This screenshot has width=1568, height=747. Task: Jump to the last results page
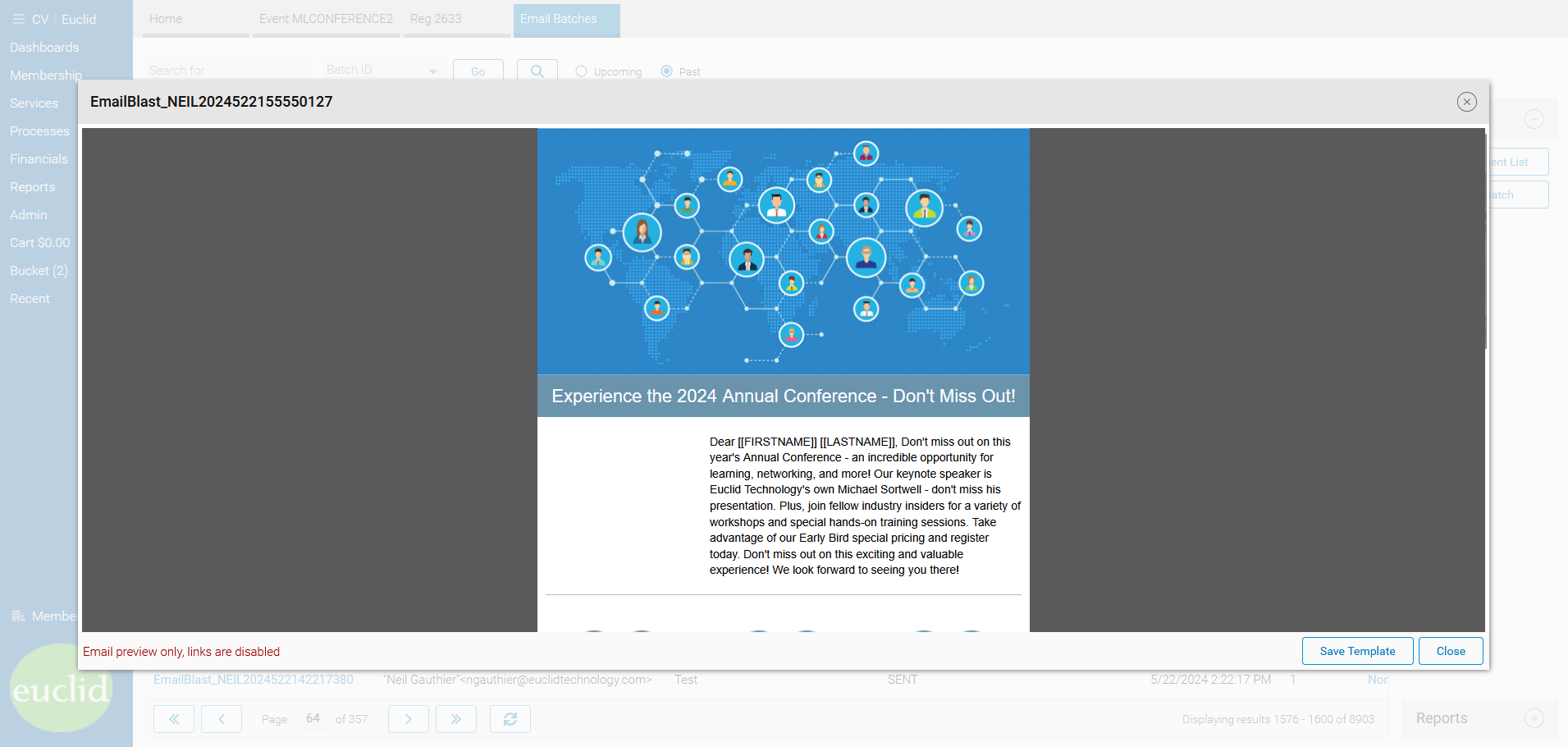coord(456,719)
